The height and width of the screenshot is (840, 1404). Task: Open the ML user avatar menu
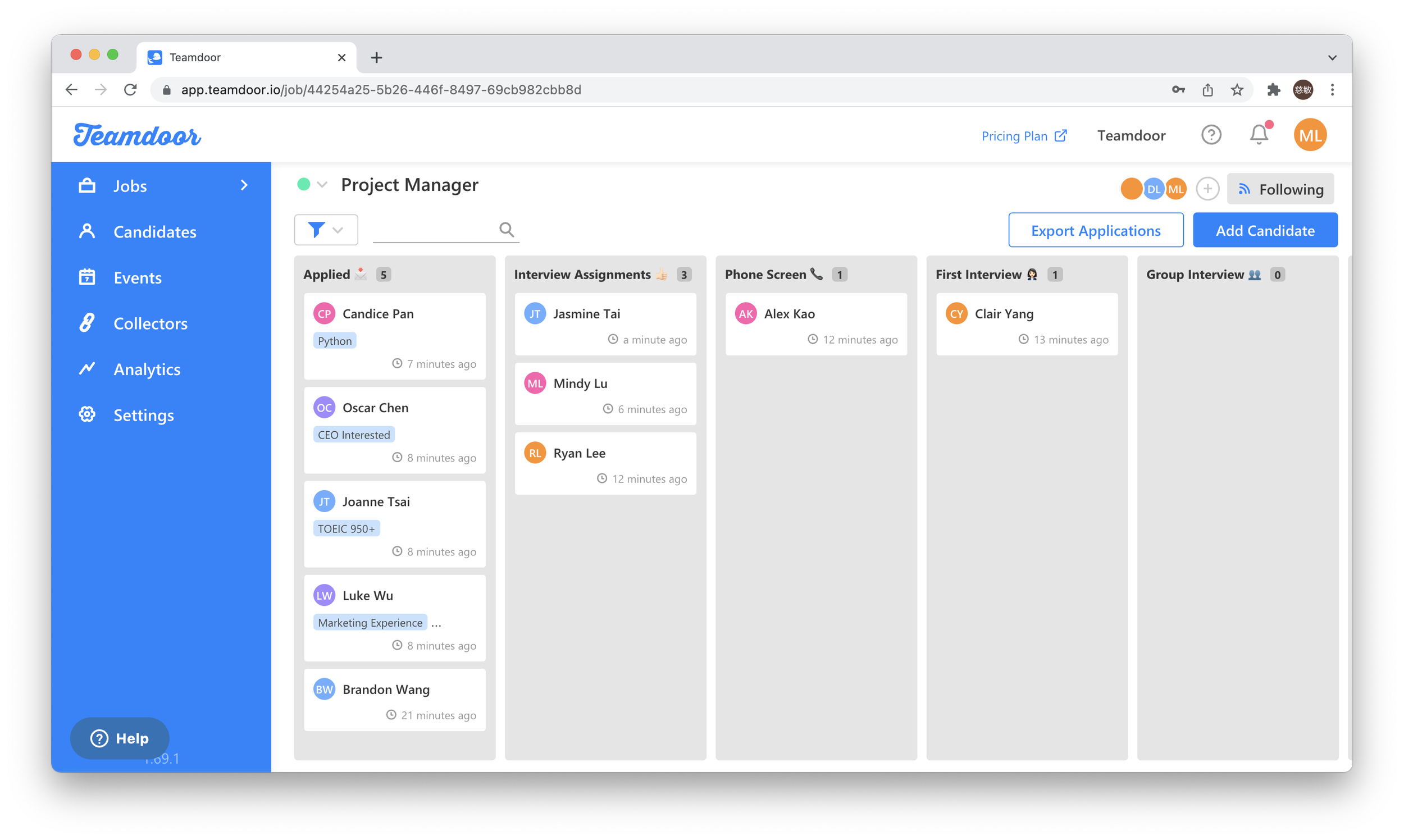1310,135
